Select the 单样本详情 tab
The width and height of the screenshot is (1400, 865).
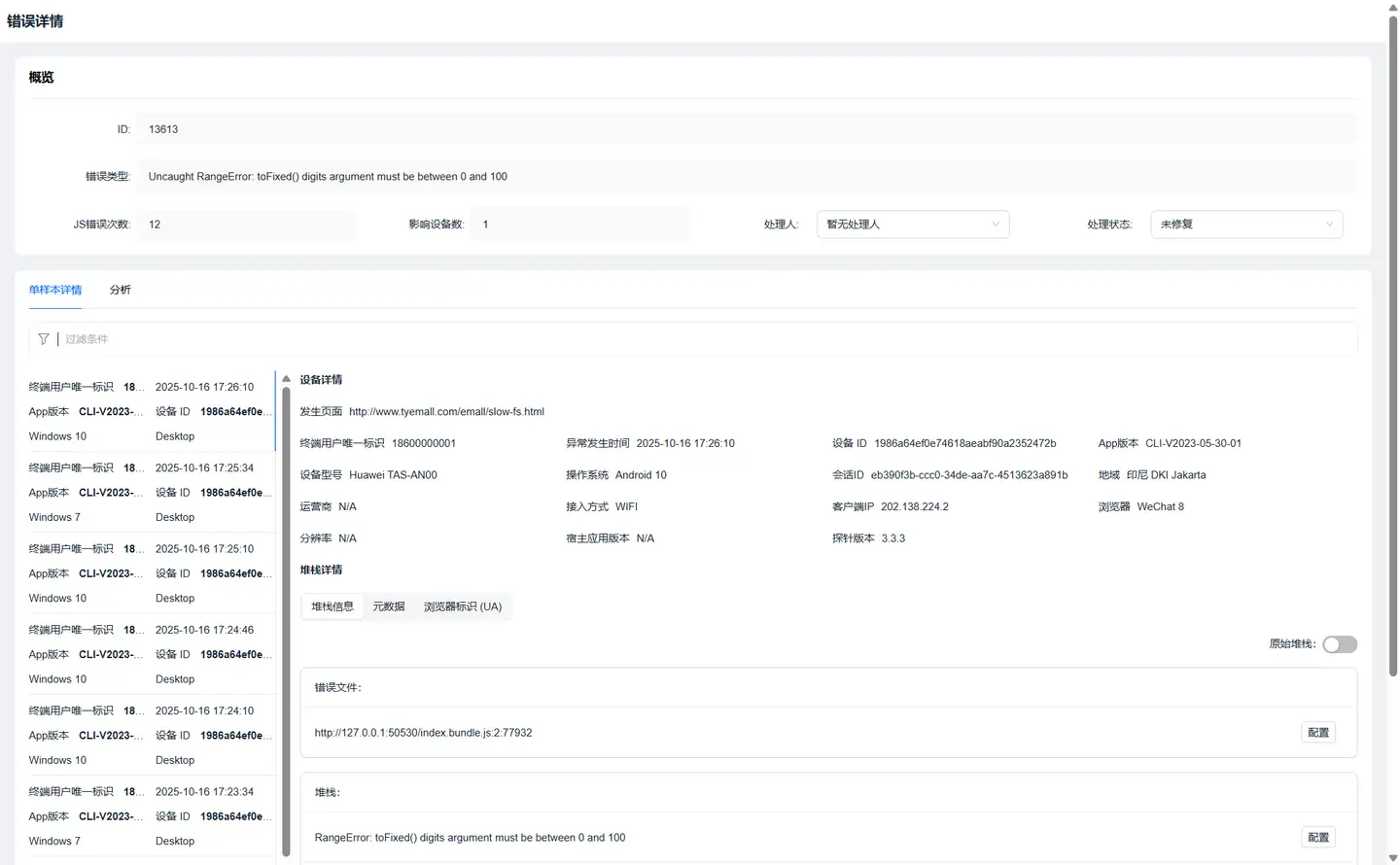(x=55, y=290)
